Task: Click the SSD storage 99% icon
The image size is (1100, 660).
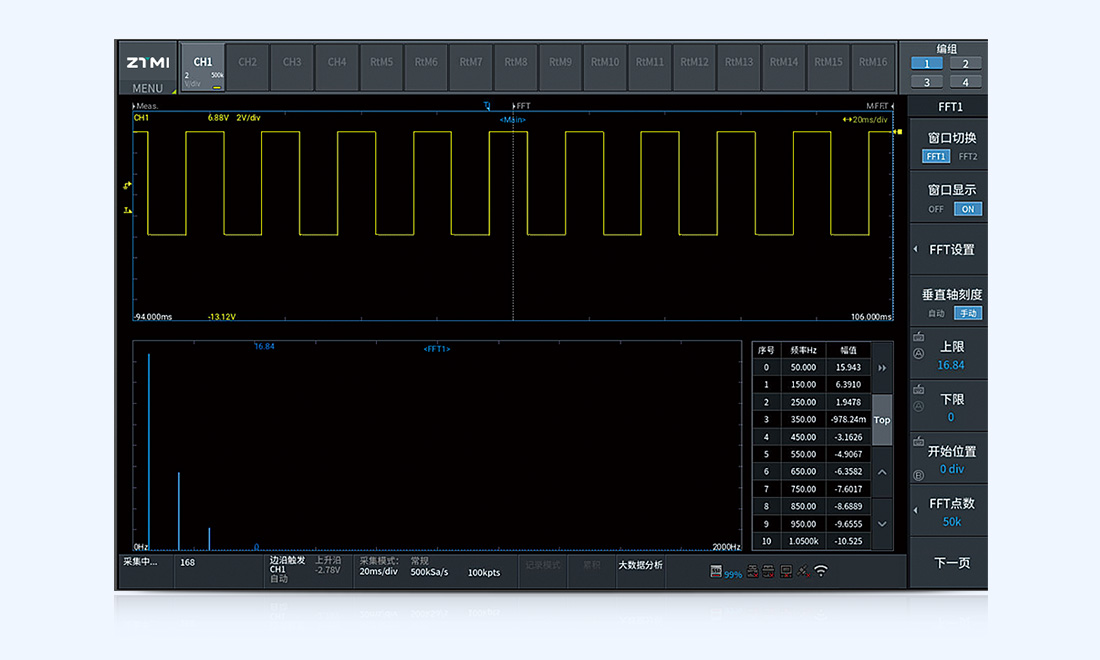Action: point(717,572)
